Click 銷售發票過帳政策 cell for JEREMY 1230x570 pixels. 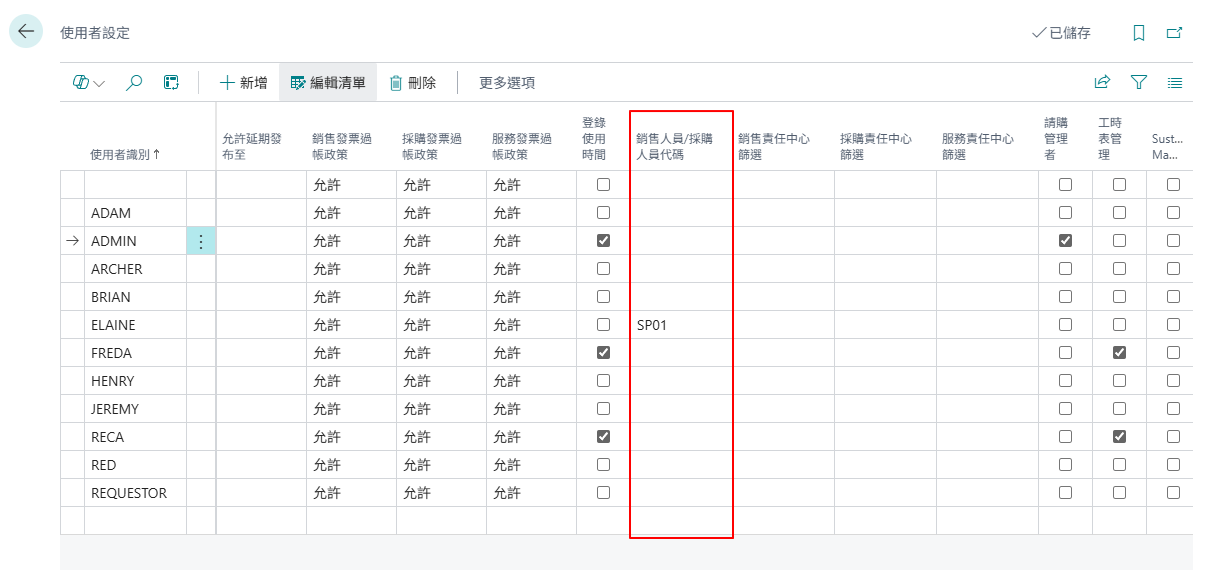(x=351, y=409)
